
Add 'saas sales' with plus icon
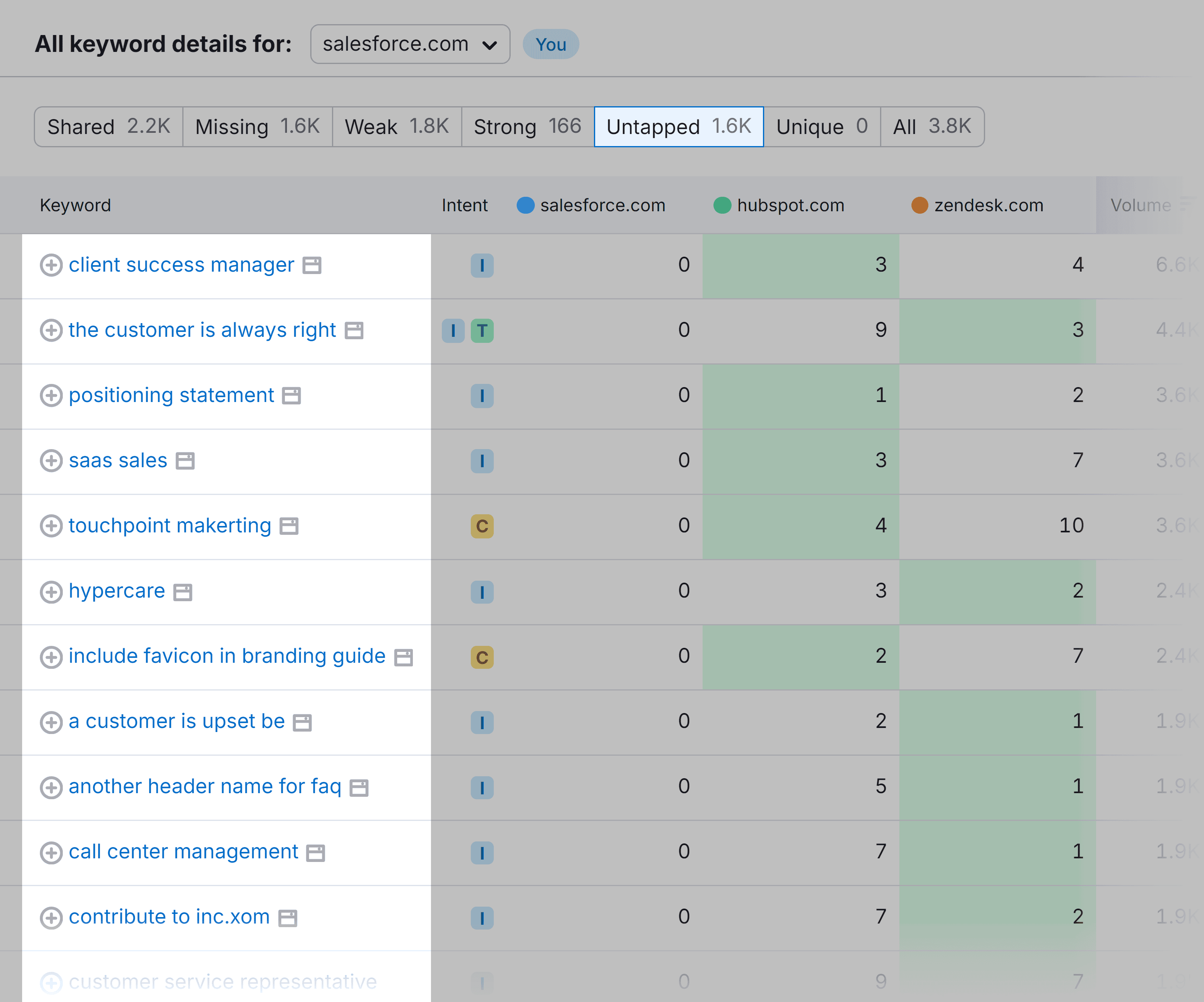tap(51, 460)
